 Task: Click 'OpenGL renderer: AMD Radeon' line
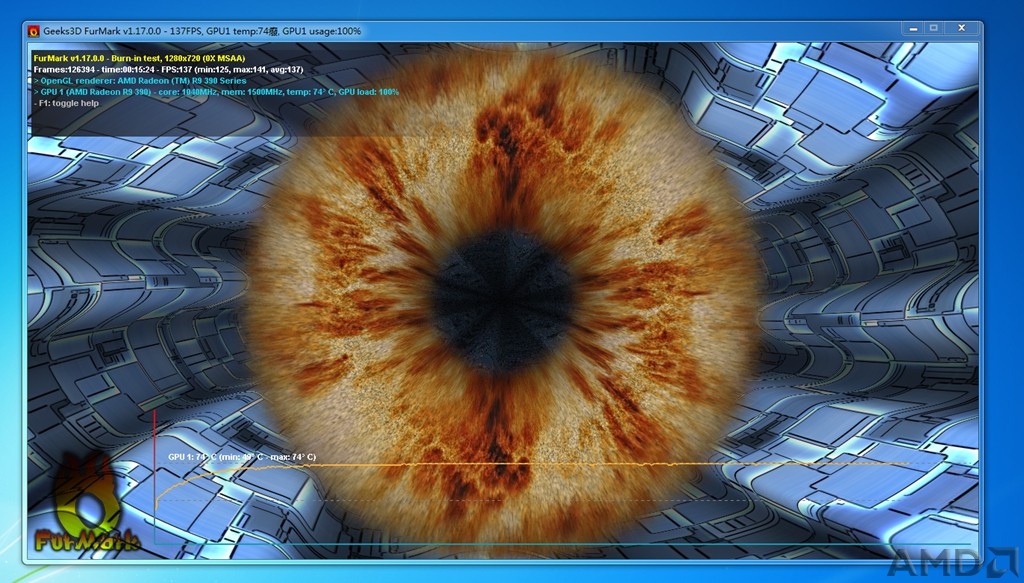[x=140, y=80]
